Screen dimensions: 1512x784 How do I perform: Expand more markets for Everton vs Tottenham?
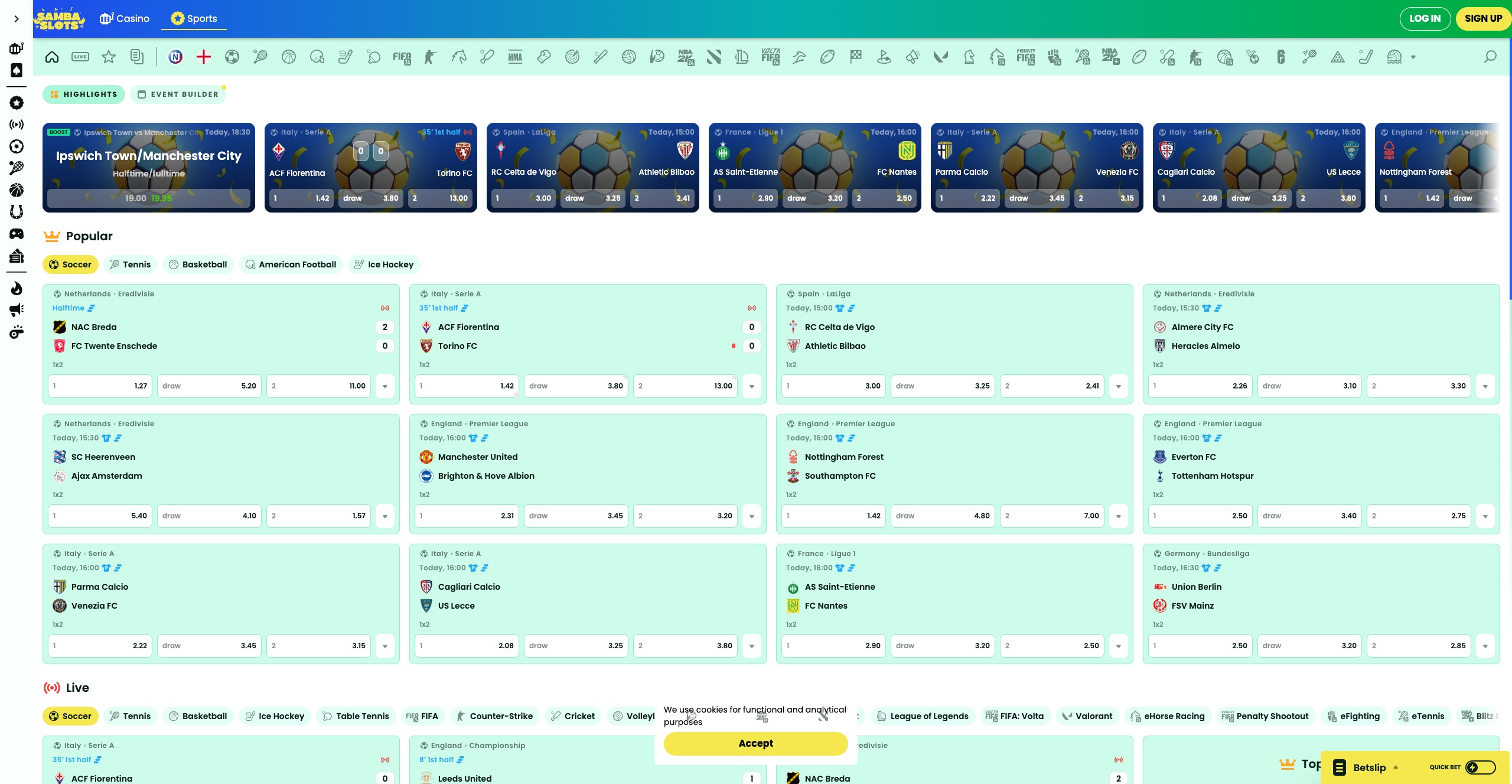pos(1485,516)
